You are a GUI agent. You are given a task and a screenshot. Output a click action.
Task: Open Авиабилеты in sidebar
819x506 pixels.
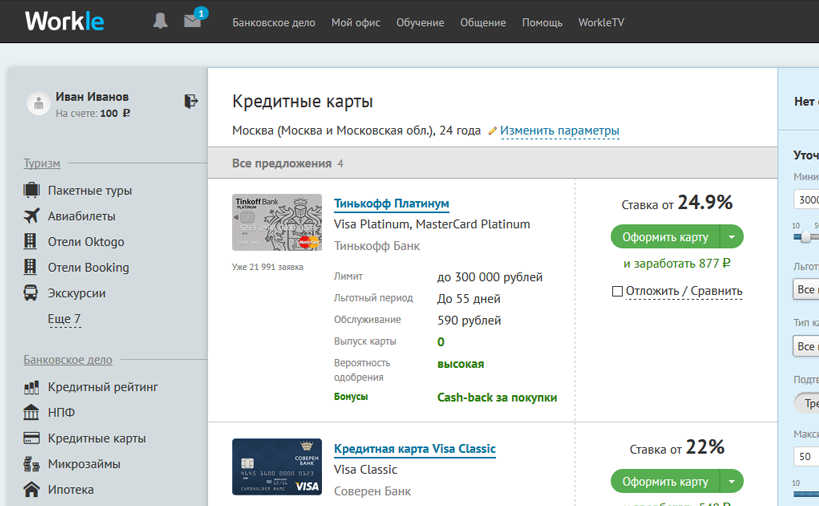click(81, 216)
